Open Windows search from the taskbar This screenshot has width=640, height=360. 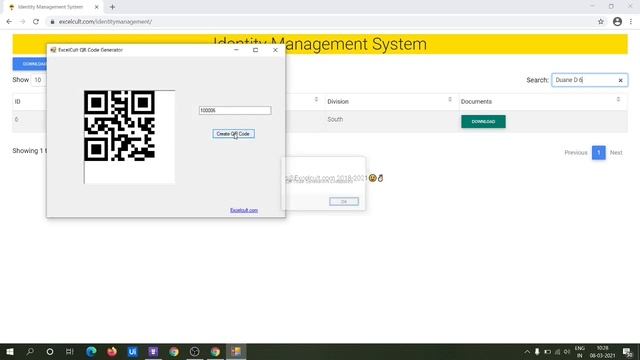[30, 351]
